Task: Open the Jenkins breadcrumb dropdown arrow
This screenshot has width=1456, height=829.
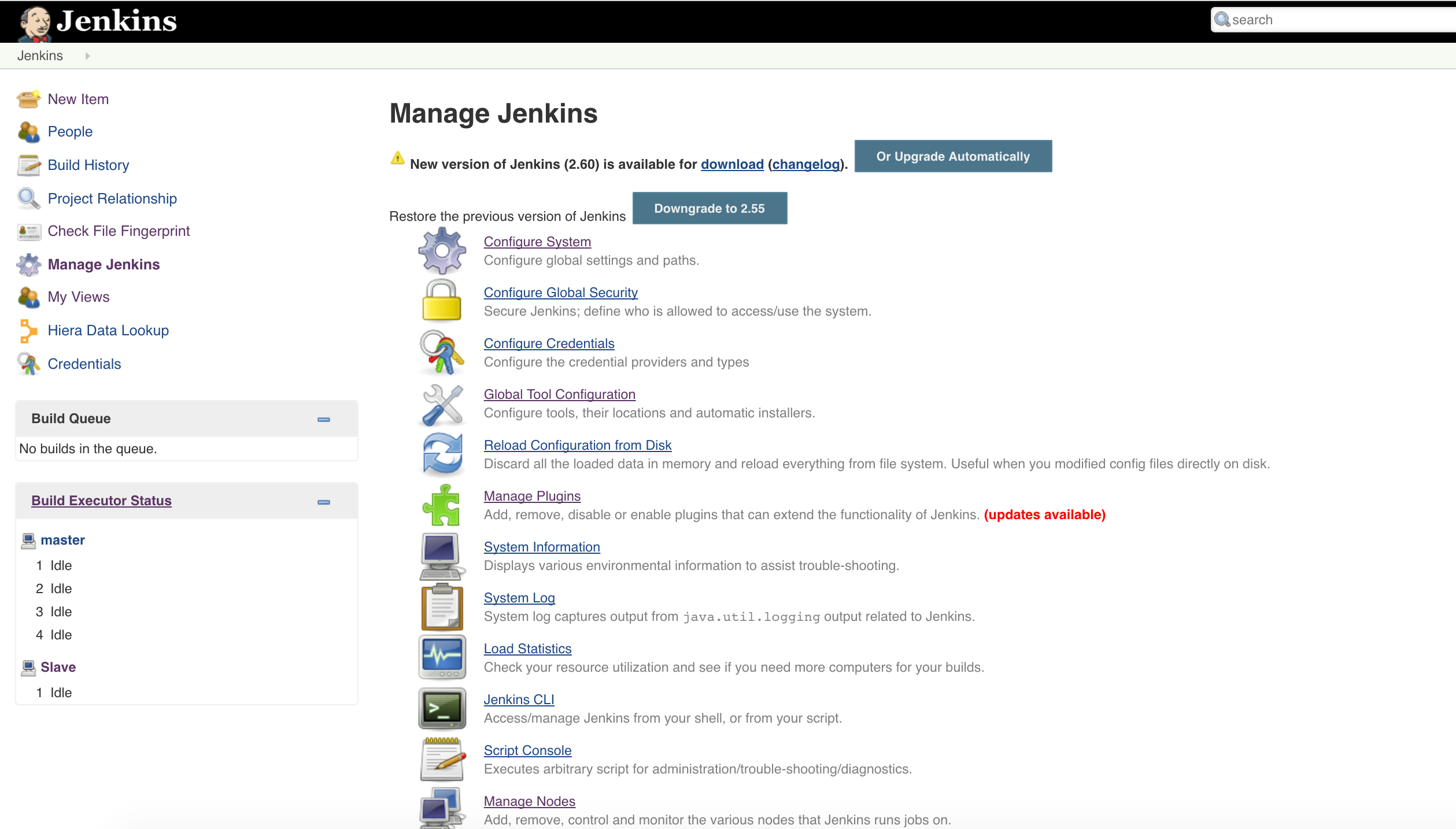Action: click(x=87, y=56)
